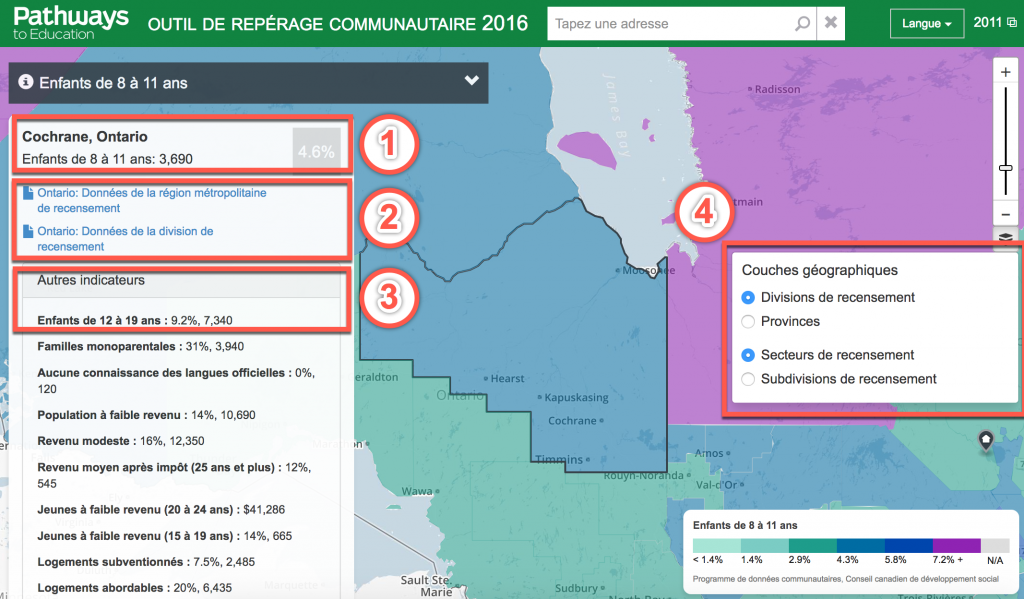Click Enfants de 12 à 19 ans indicator
This screenshot has height=599, width=1024.
[135, 320]
